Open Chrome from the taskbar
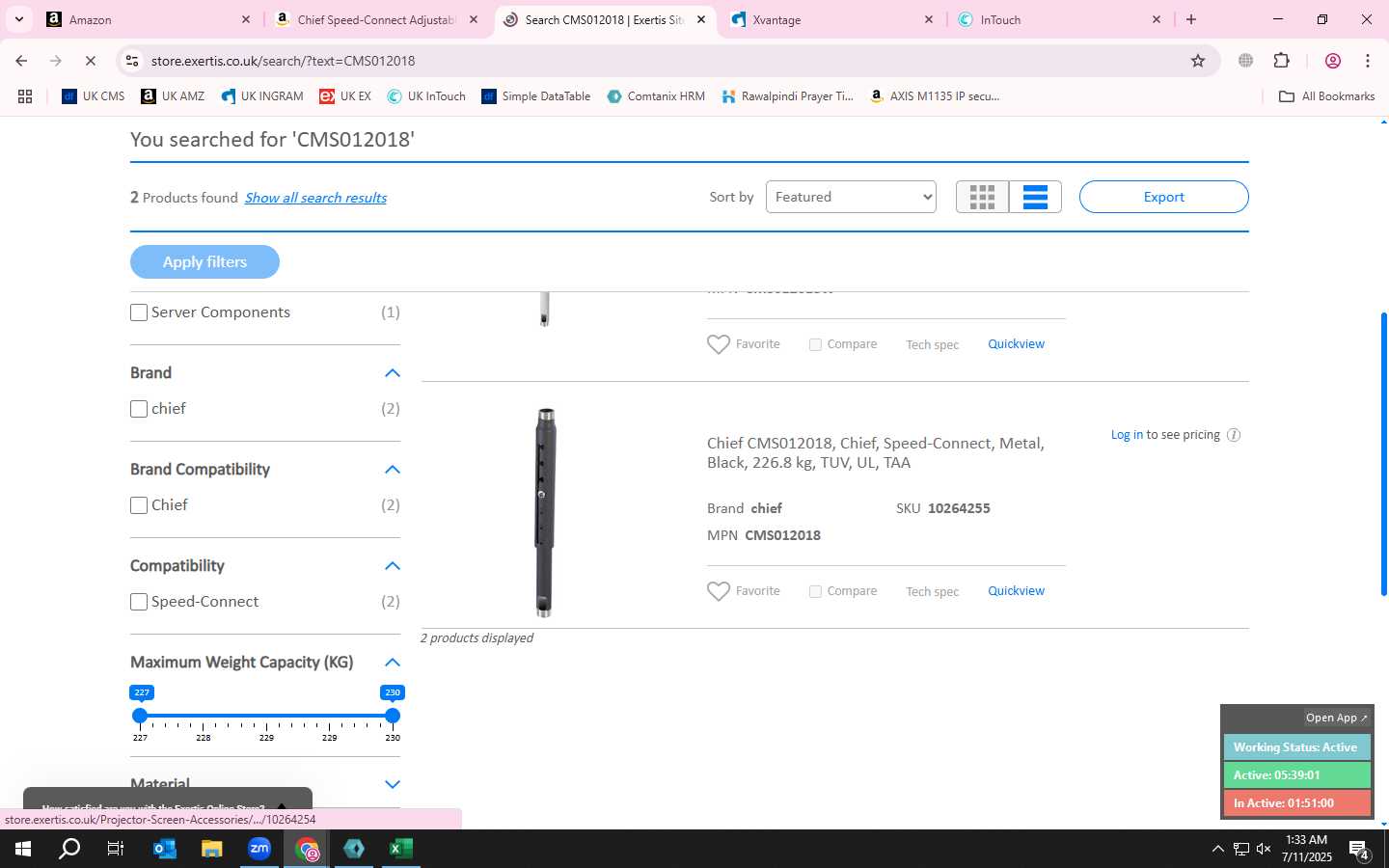 click(x=307, y=849)
